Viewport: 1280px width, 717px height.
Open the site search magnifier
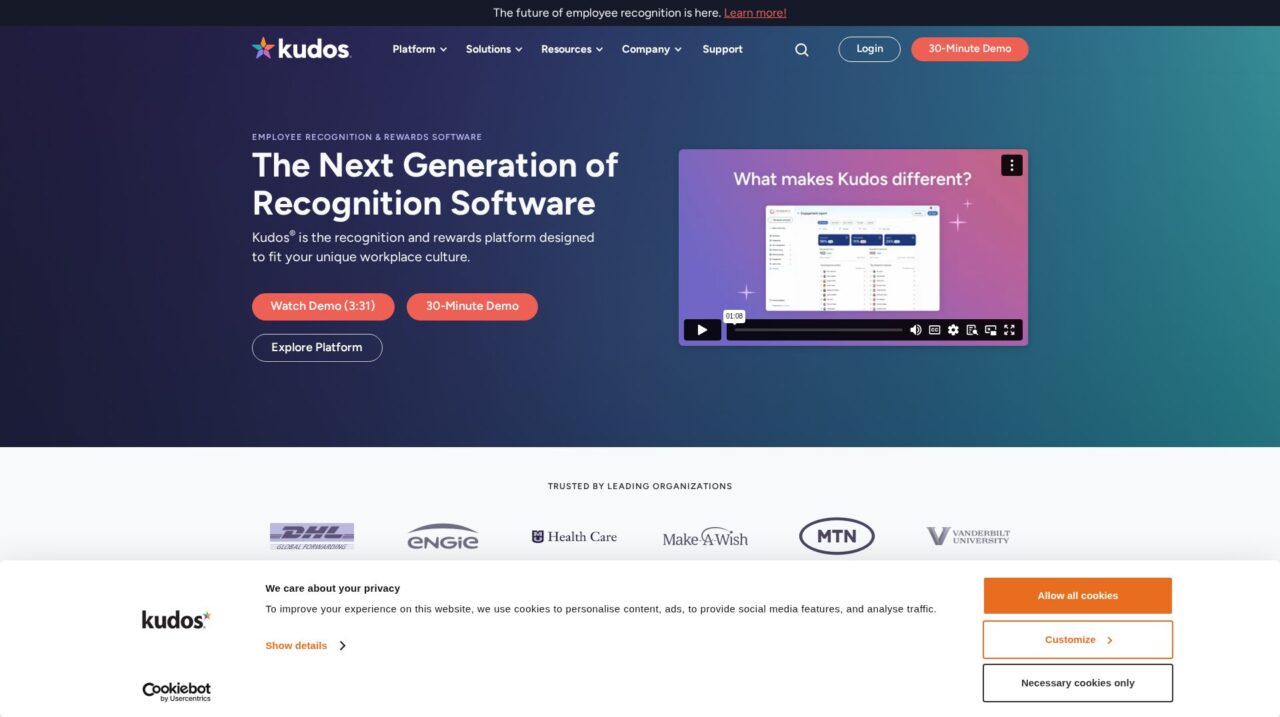[801, 49]
